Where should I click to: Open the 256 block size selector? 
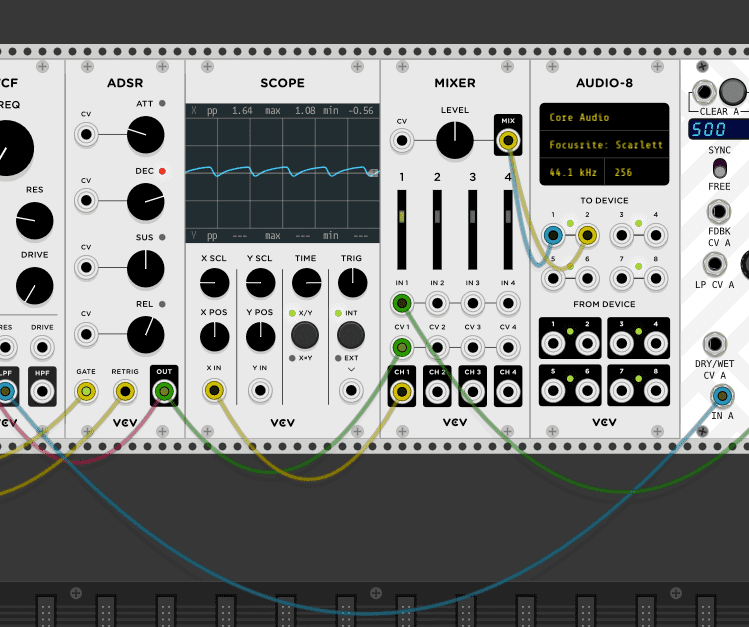coord(637,172)
